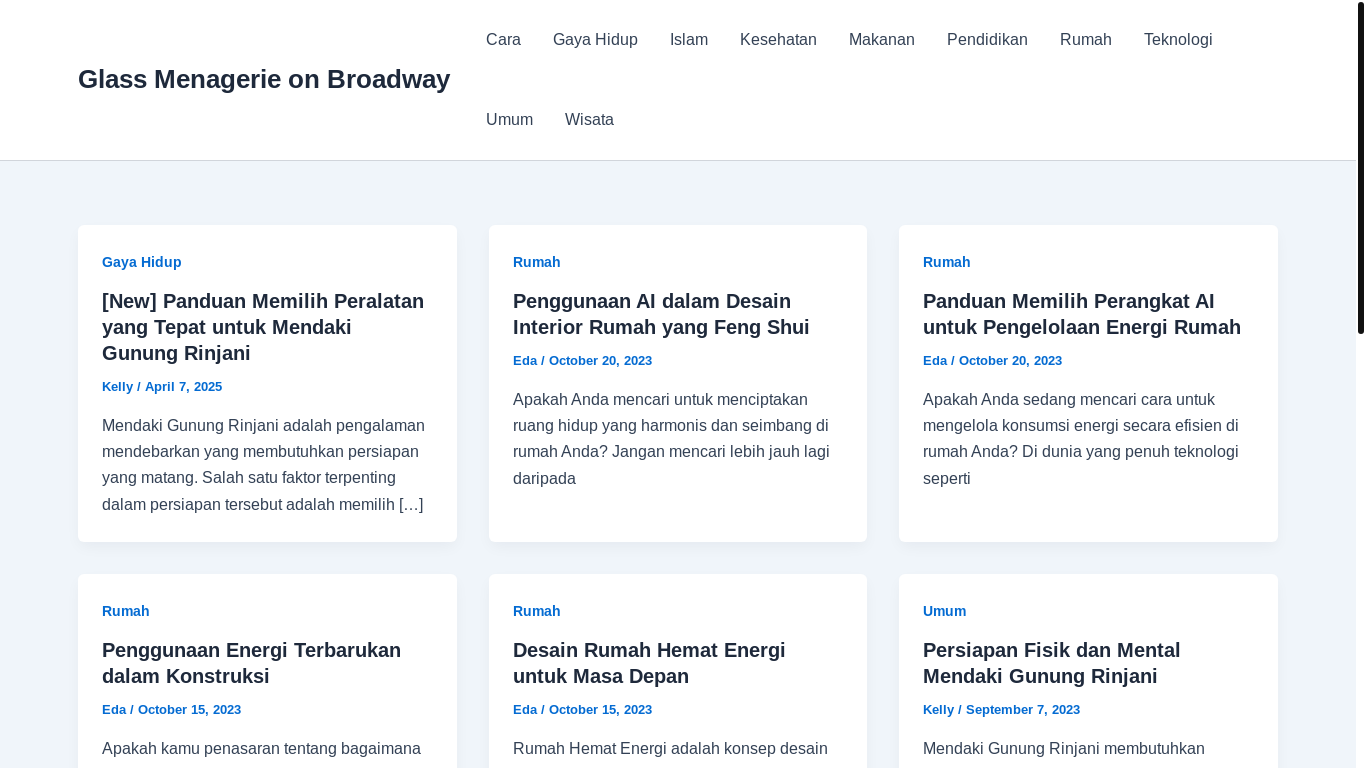Open article Panduan Memilih Perangkat AI untuk Pengelolaan Energi
This screenshot has width=1366, height=768.
pyautogui.click(x=1082, y=314)
